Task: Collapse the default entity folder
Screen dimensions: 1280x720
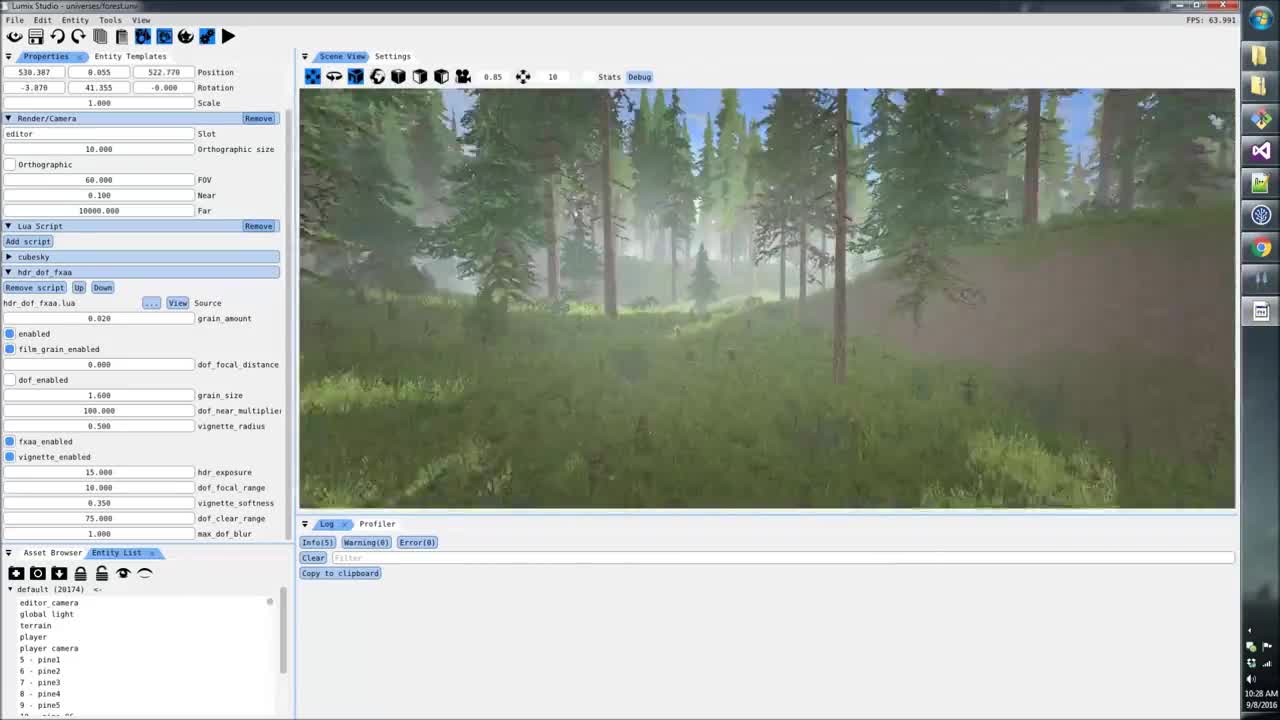Action: point(10,590)
